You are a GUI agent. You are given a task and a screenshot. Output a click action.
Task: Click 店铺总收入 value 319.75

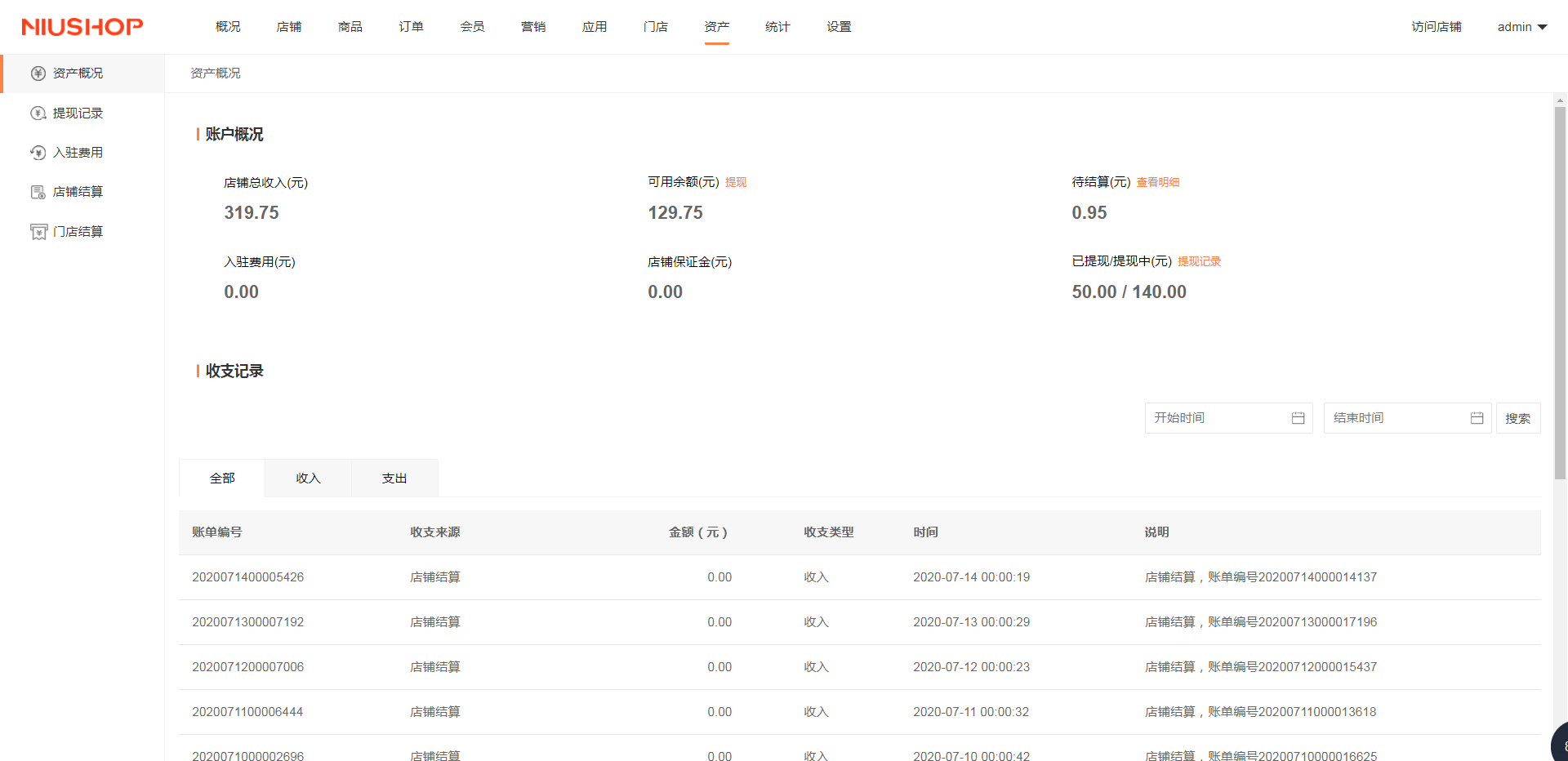pyautogui.click(x=252, y=213)
